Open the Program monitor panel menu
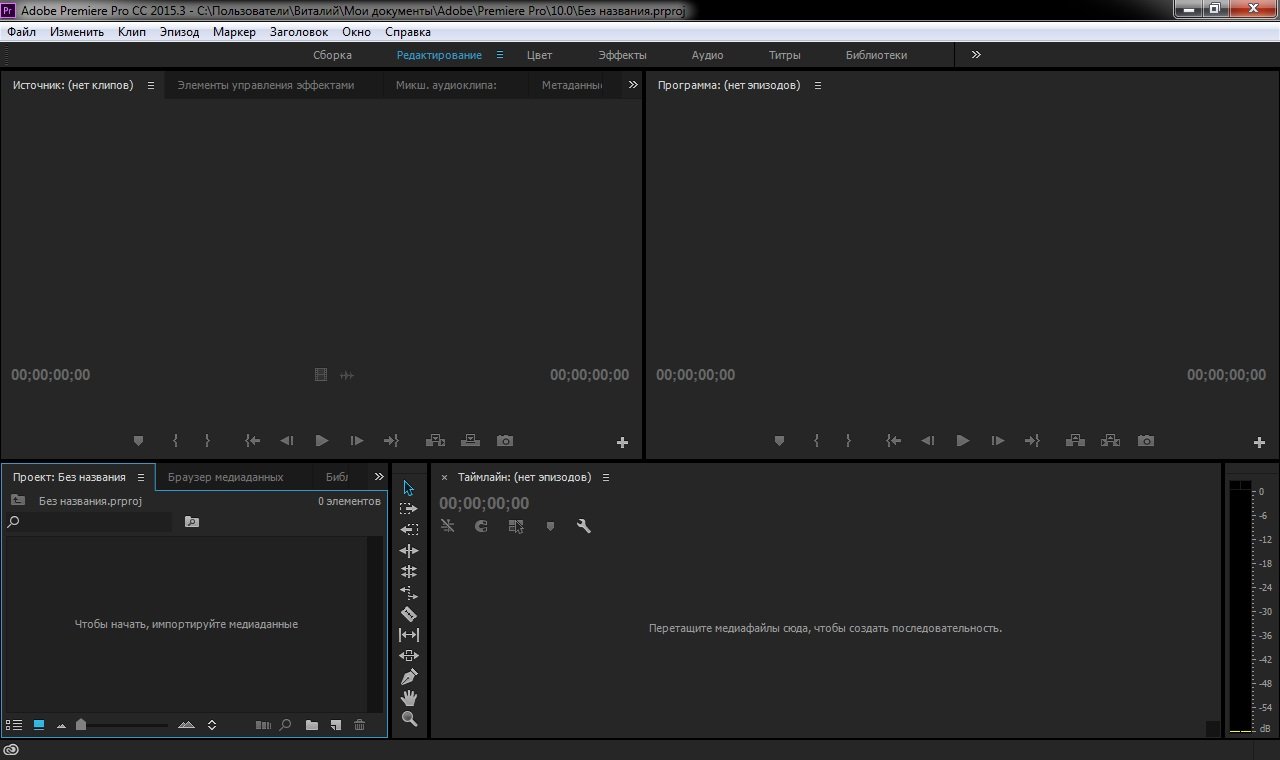 [x=817, y=86]
